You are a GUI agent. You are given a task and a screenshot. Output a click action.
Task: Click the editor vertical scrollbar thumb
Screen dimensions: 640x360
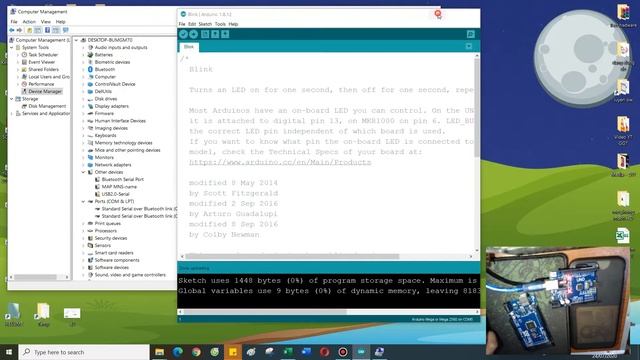476,108
